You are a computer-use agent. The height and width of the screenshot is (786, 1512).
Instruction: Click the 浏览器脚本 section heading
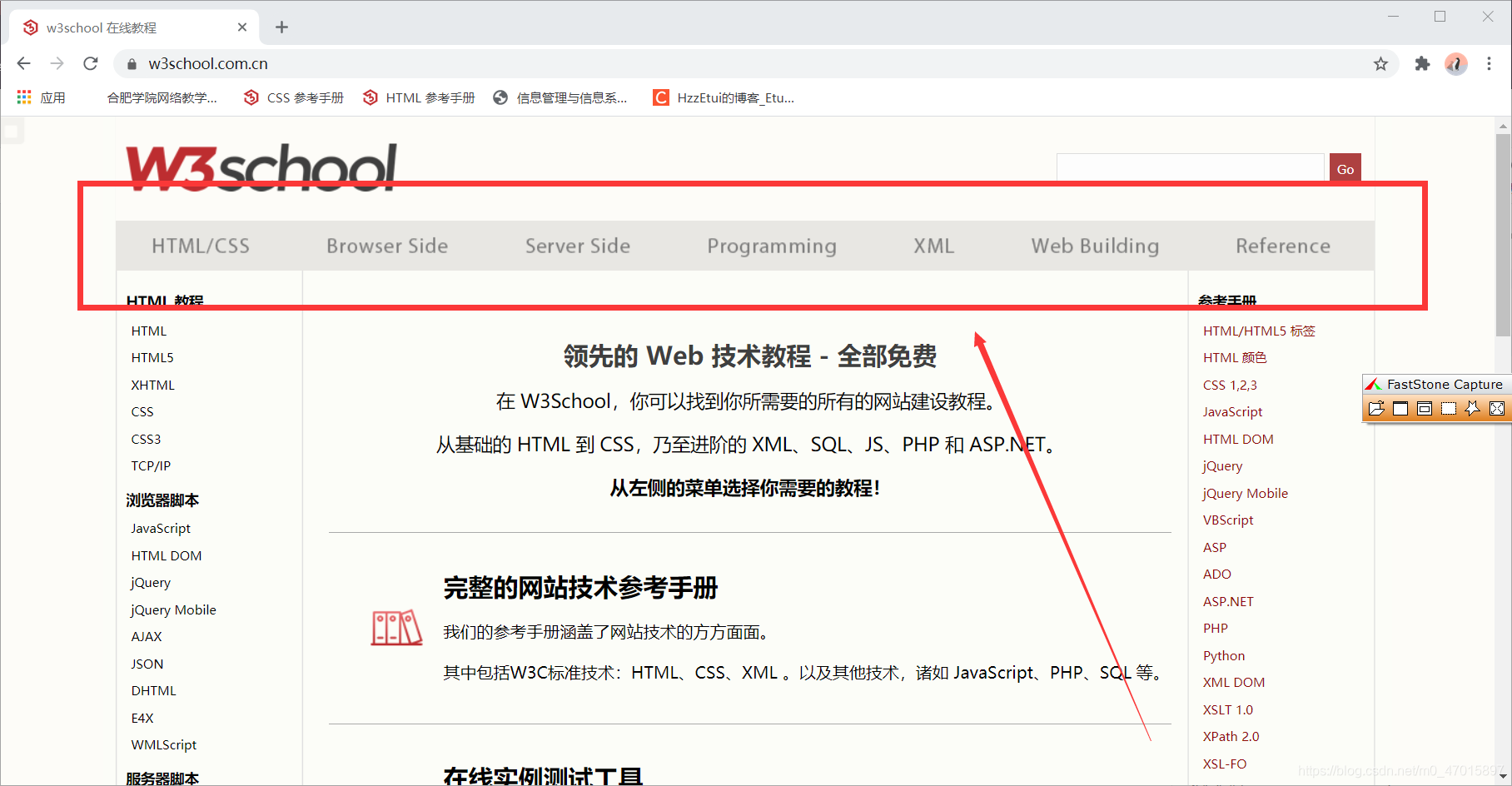pyautogui.click(x=162, y=500)
